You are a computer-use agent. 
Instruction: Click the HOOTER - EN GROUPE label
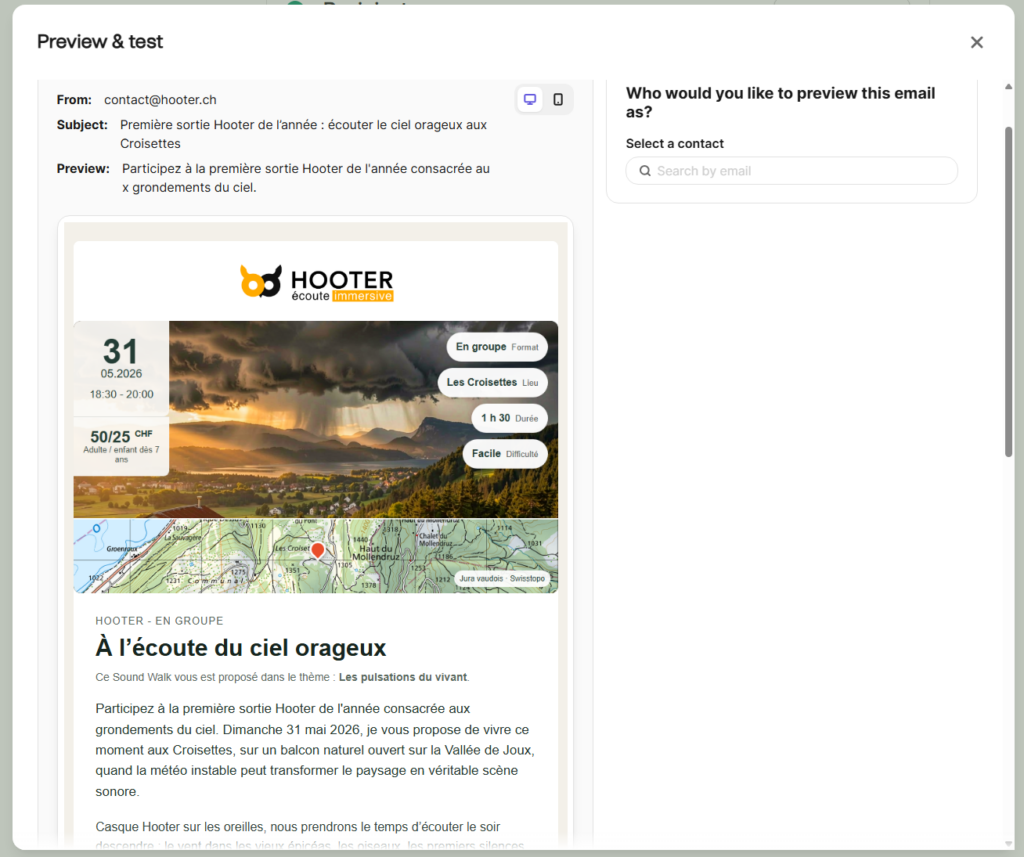159,621
